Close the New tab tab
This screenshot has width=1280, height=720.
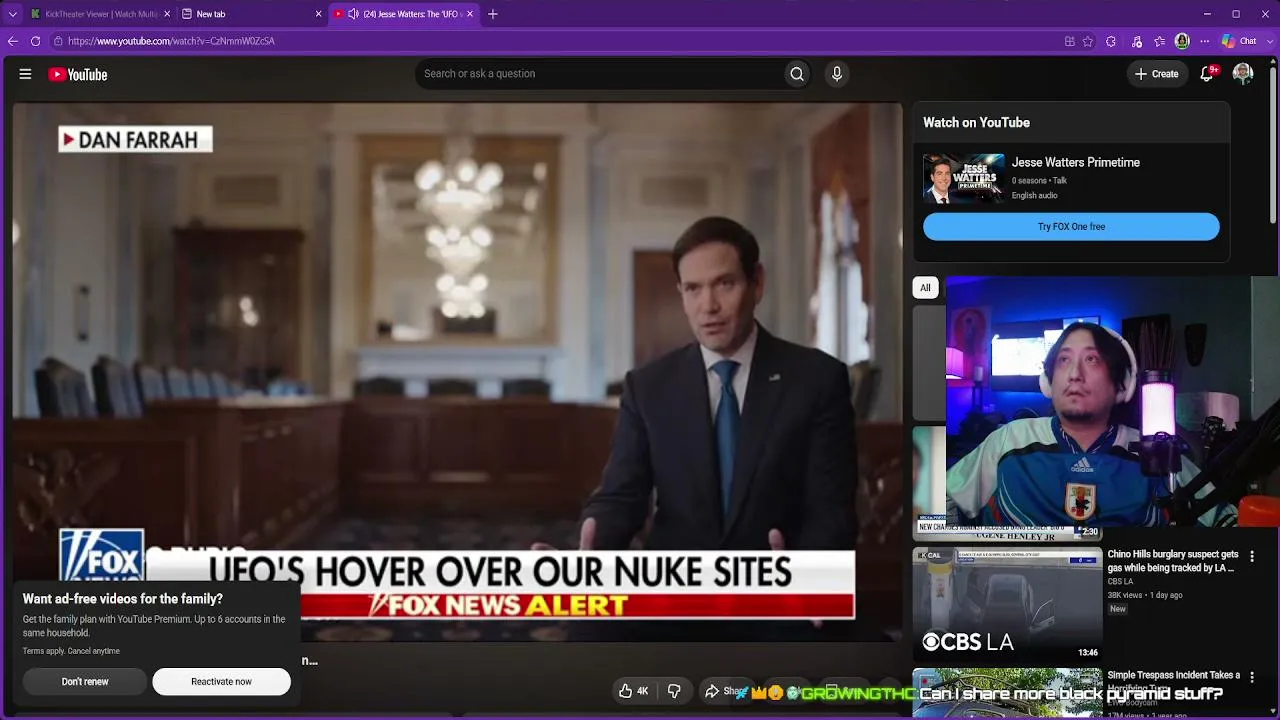[x=318, y=14]
